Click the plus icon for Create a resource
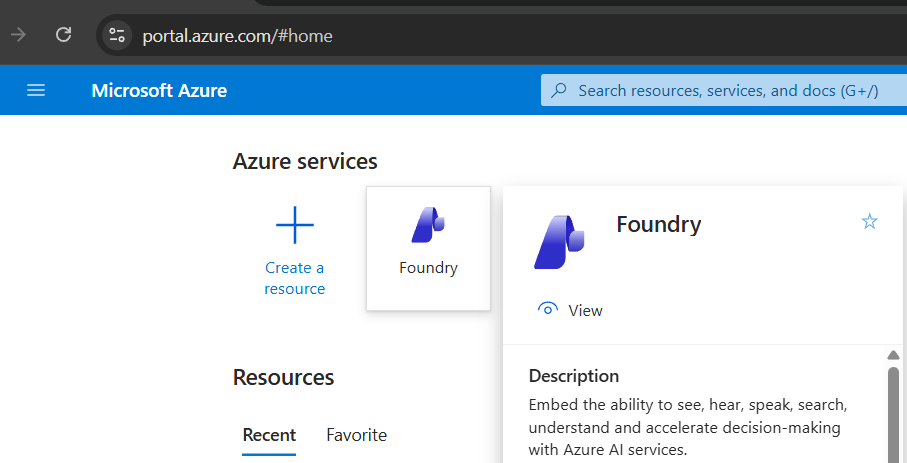907x463 pixels. pyautogui.click(x=294, y=225)
